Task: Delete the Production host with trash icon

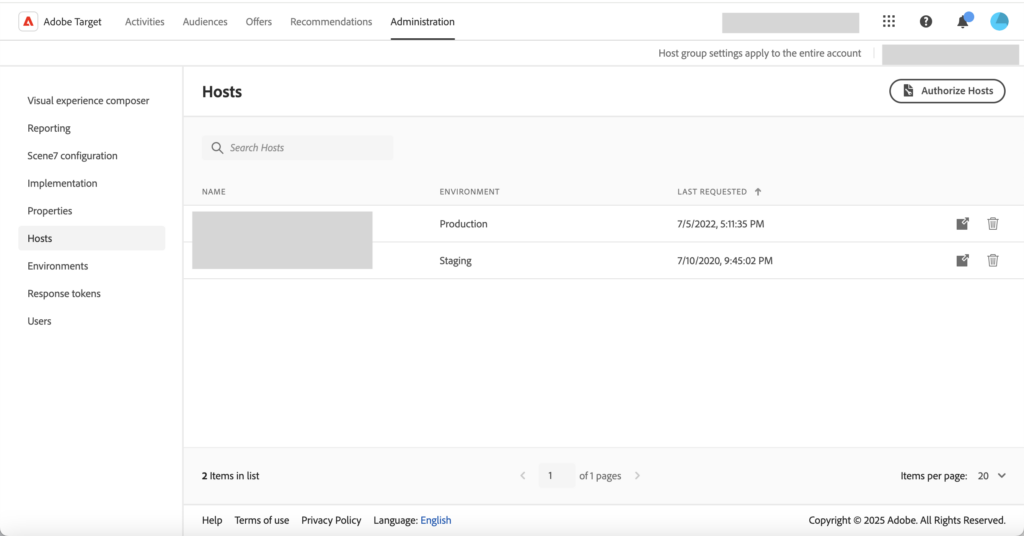Action: [x=993, y=224]
